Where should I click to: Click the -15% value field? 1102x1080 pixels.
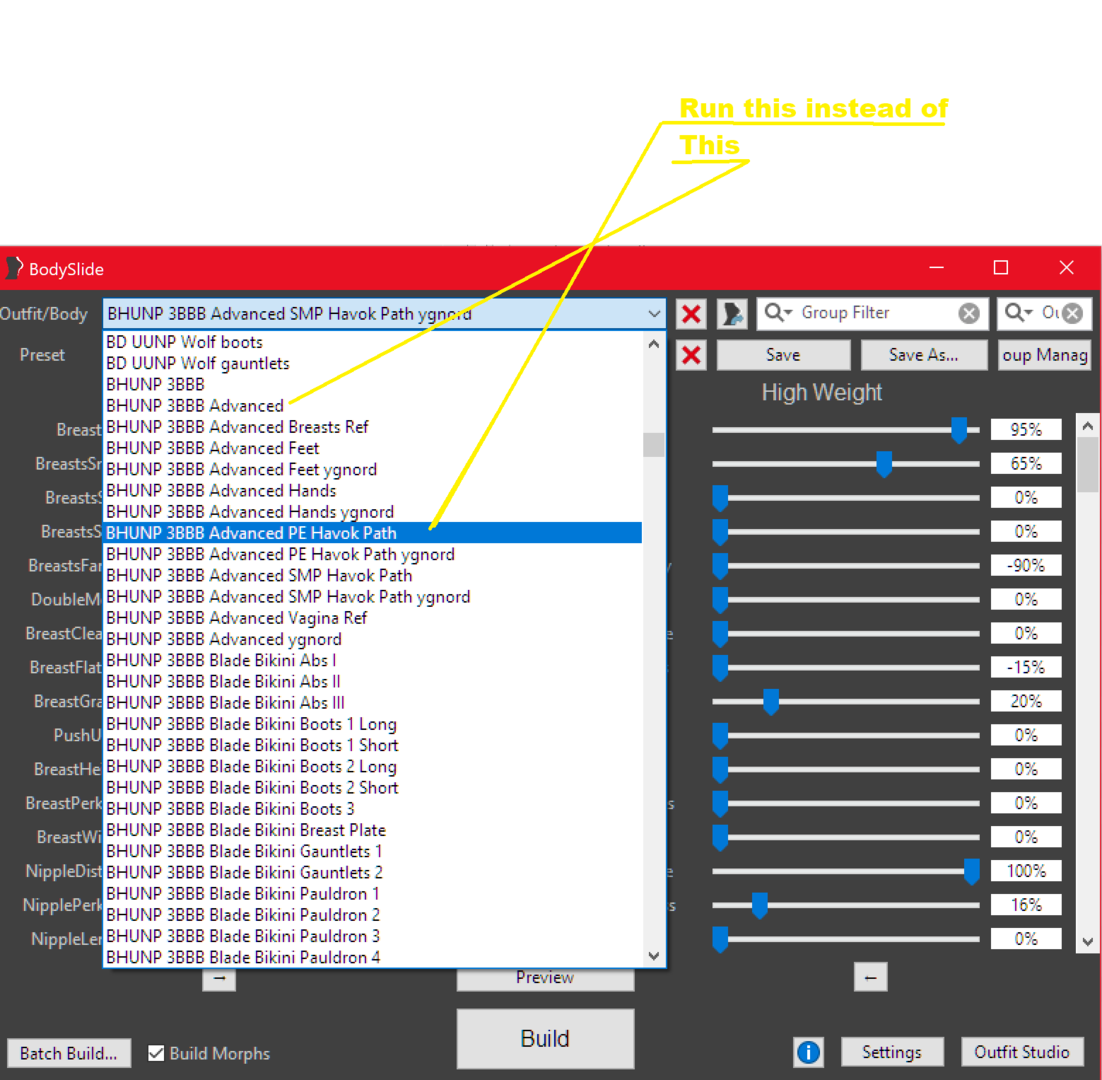(x=1025, y=668)
